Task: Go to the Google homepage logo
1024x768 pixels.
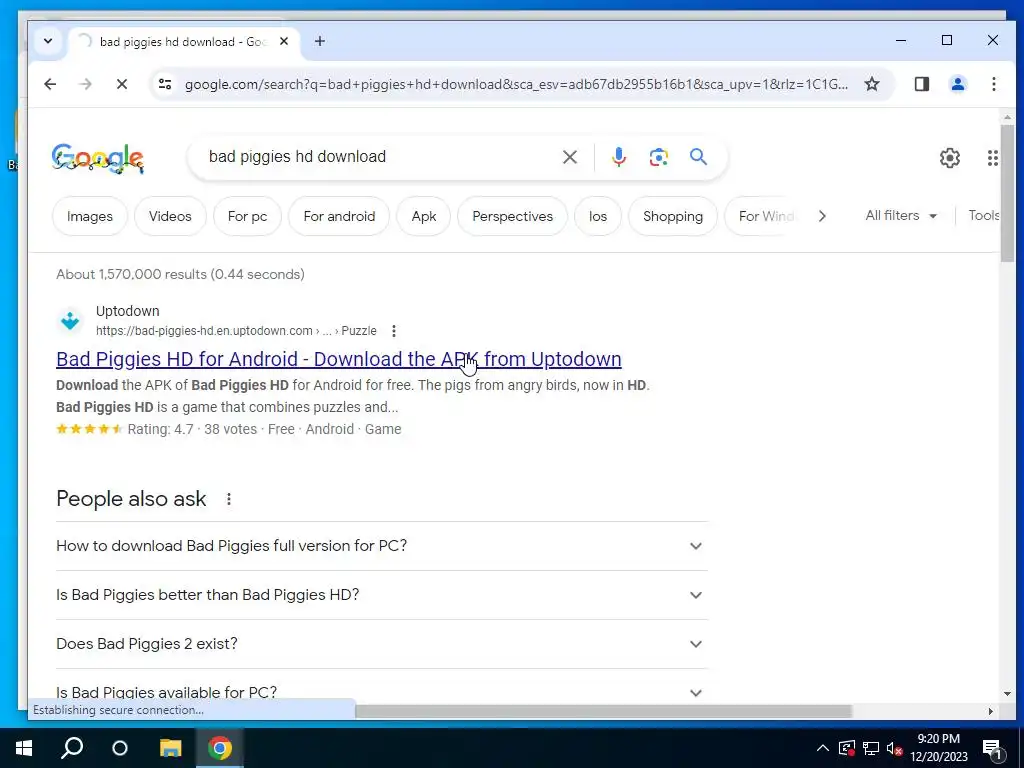Action: pyautogui.click(x=98, y=158)
